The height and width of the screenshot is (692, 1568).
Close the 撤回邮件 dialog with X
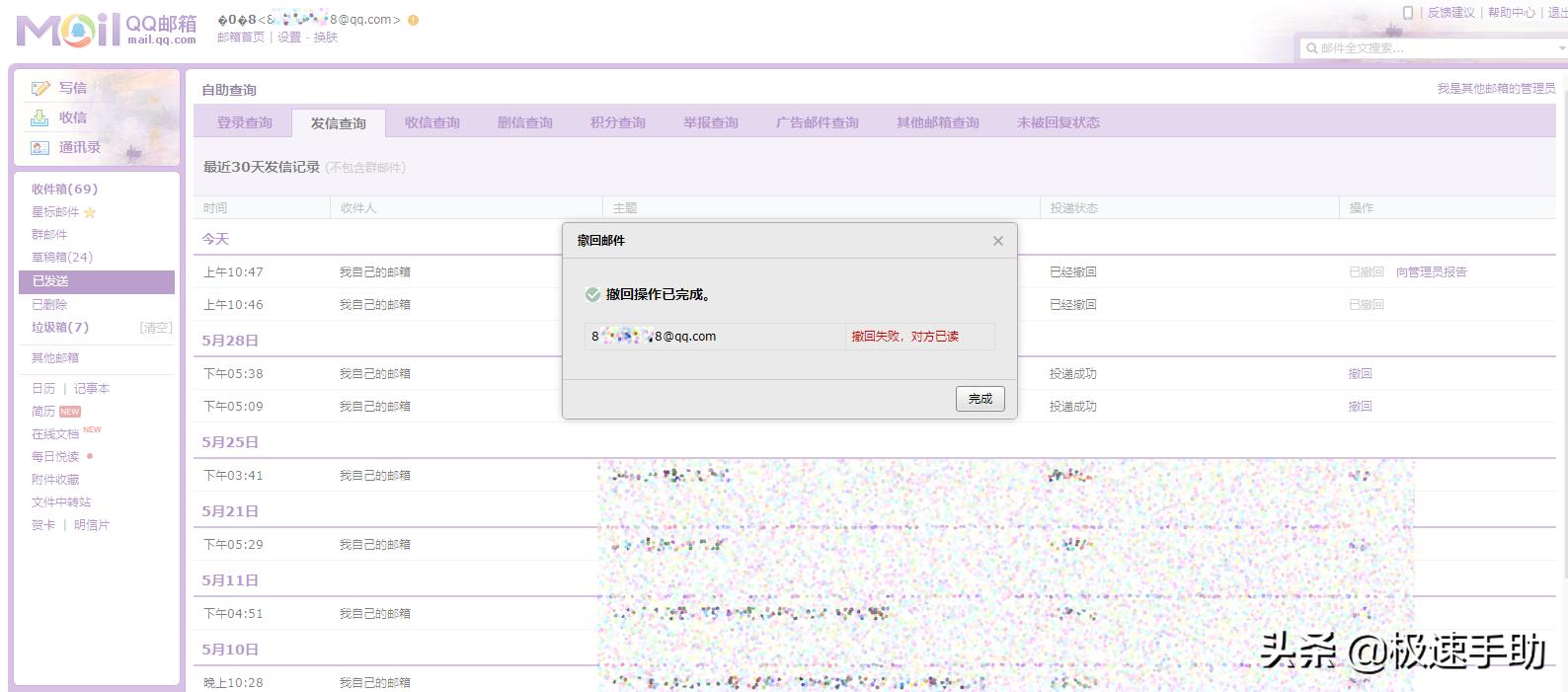coord(998,241)
